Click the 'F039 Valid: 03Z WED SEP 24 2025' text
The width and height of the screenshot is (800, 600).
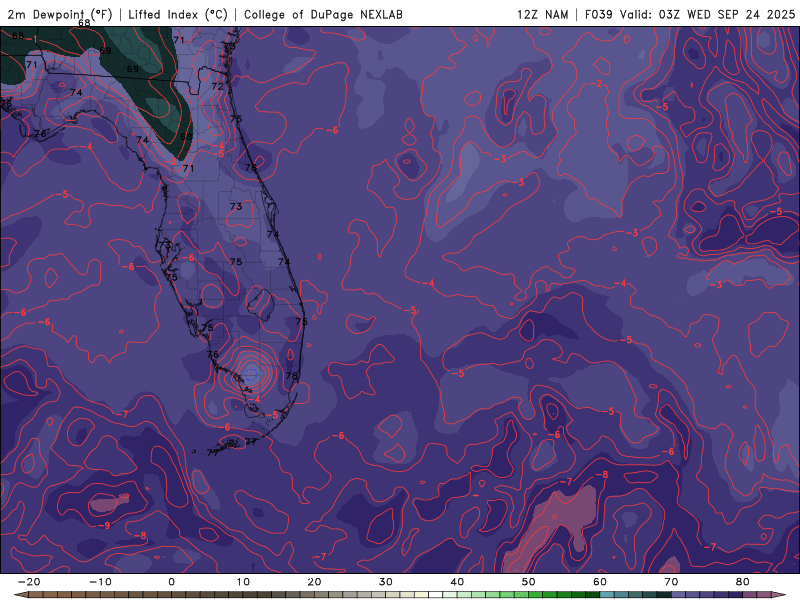click(x=690, y=14)
